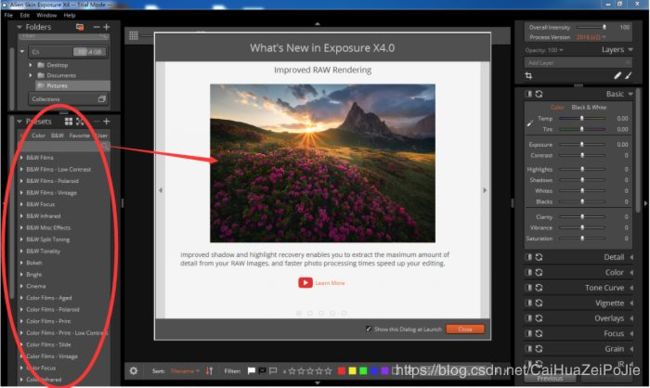The height and width of the screenshot is (388, 650).
Task: Switch to the B&W presets tab
Action: point(57,136)
